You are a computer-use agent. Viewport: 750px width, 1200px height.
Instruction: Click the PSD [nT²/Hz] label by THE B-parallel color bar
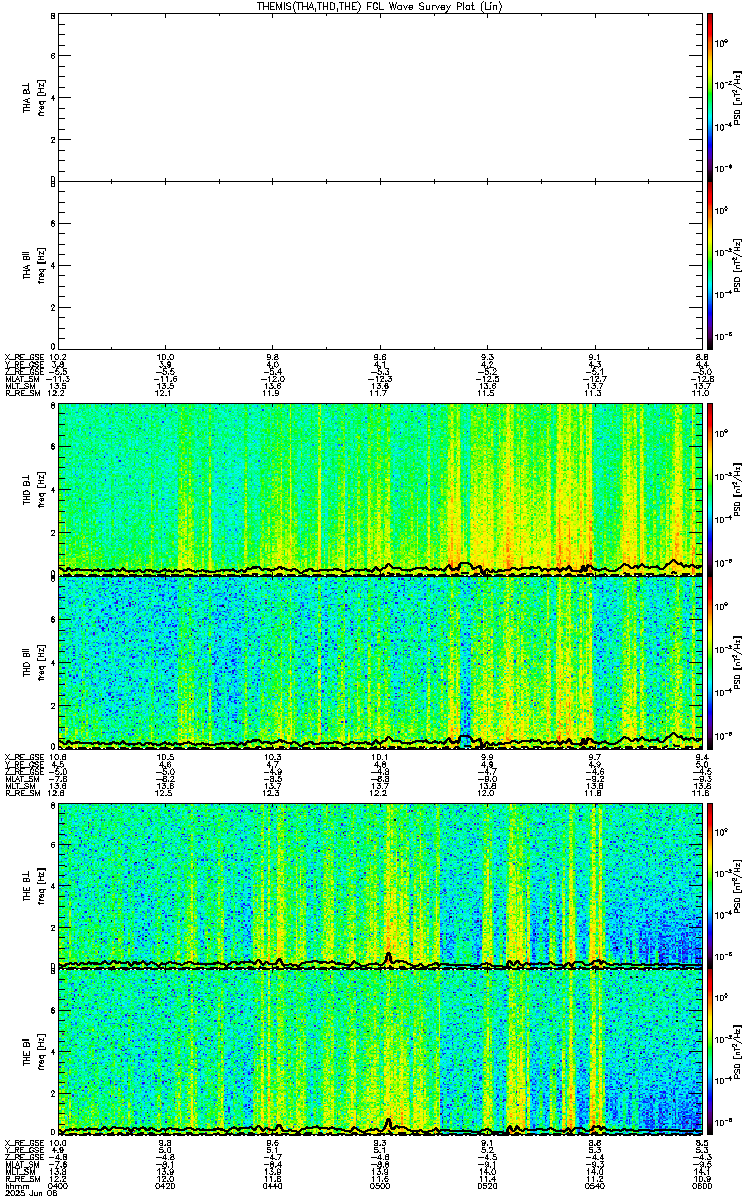738,1052
